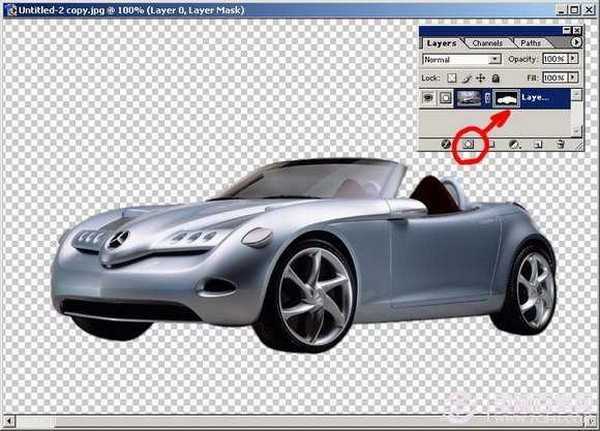Create a new layer set
Viewport: 600px width, 431px height.
point(491,144)
